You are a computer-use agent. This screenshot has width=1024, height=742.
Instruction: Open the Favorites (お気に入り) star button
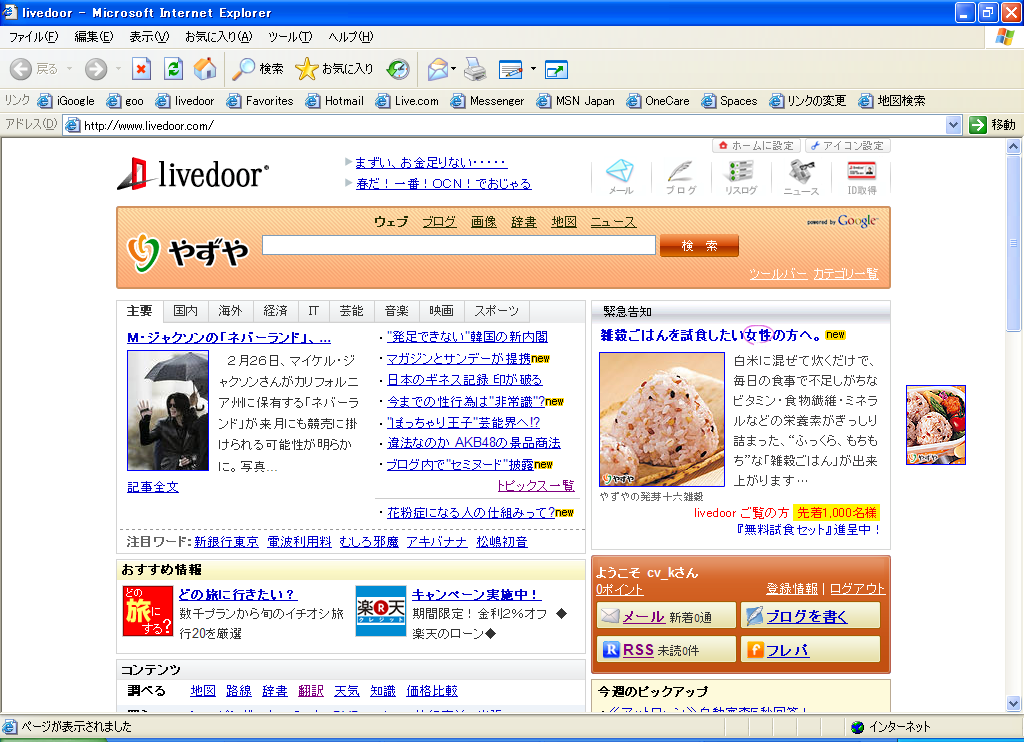tap(334, 69)
